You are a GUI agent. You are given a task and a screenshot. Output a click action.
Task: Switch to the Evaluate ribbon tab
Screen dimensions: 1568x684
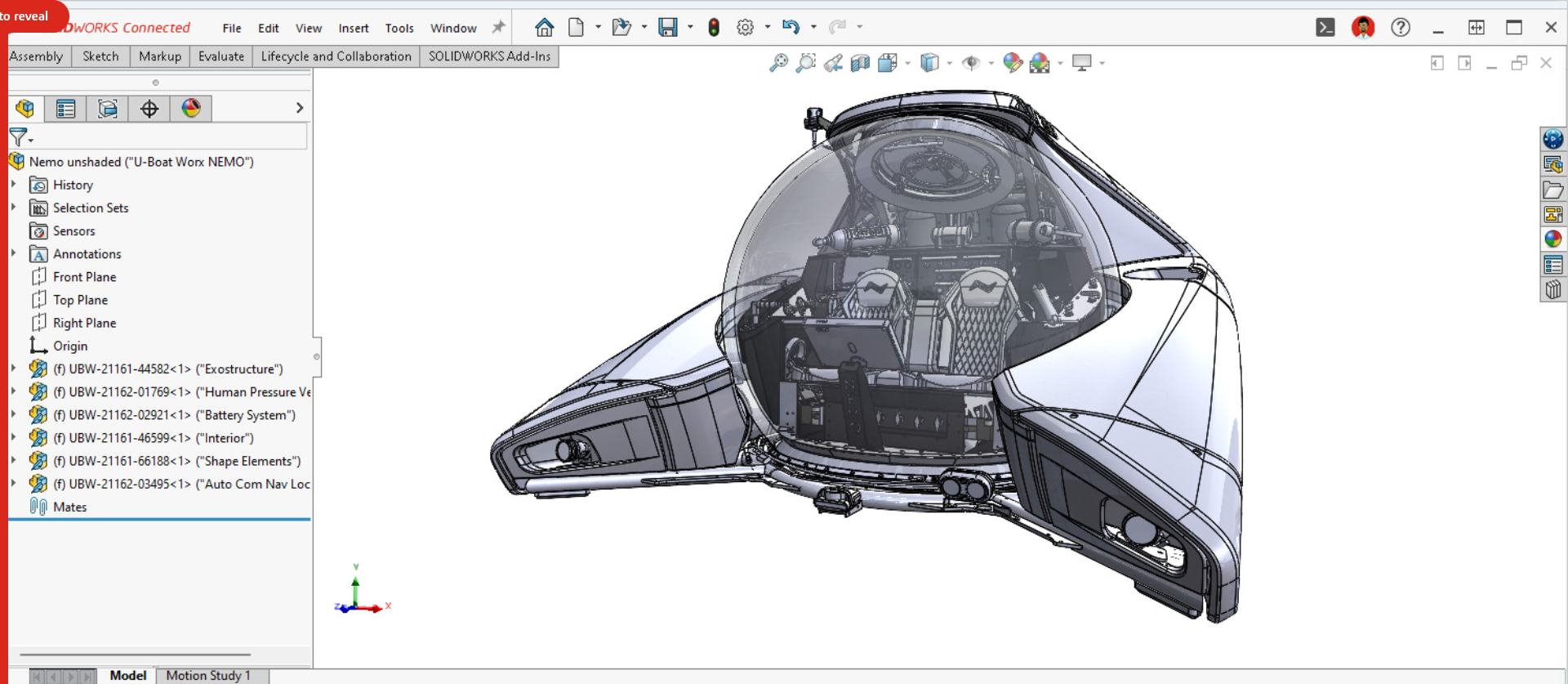[221, 56]
